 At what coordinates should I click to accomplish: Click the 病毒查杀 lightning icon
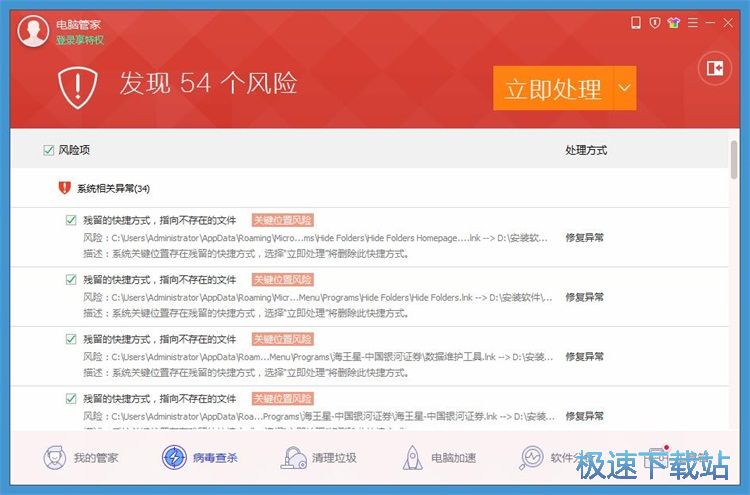coord(174,457)
